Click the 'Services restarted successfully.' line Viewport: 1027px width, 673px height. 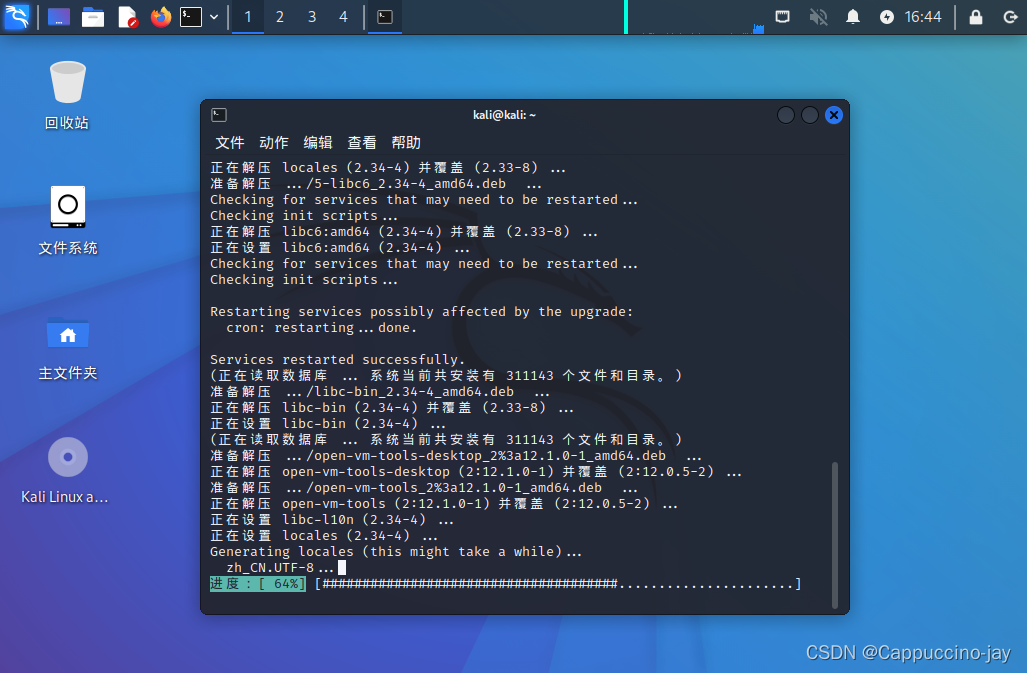[x=337, y=359]
